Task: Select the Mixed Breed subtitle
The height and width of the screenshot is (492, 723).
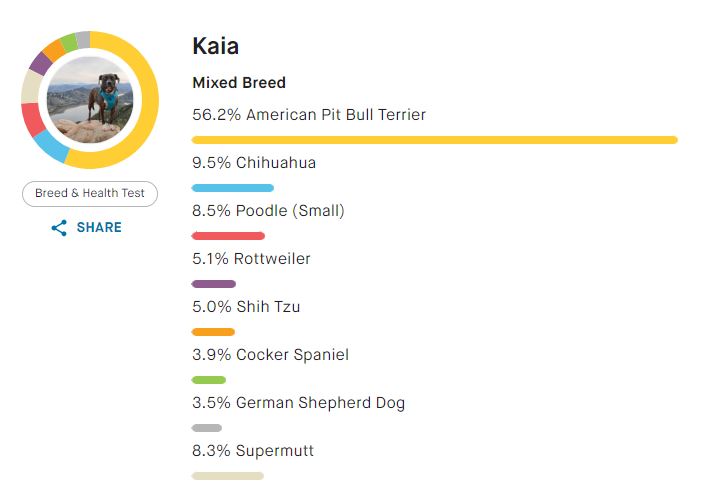Action: click(239, 83)
